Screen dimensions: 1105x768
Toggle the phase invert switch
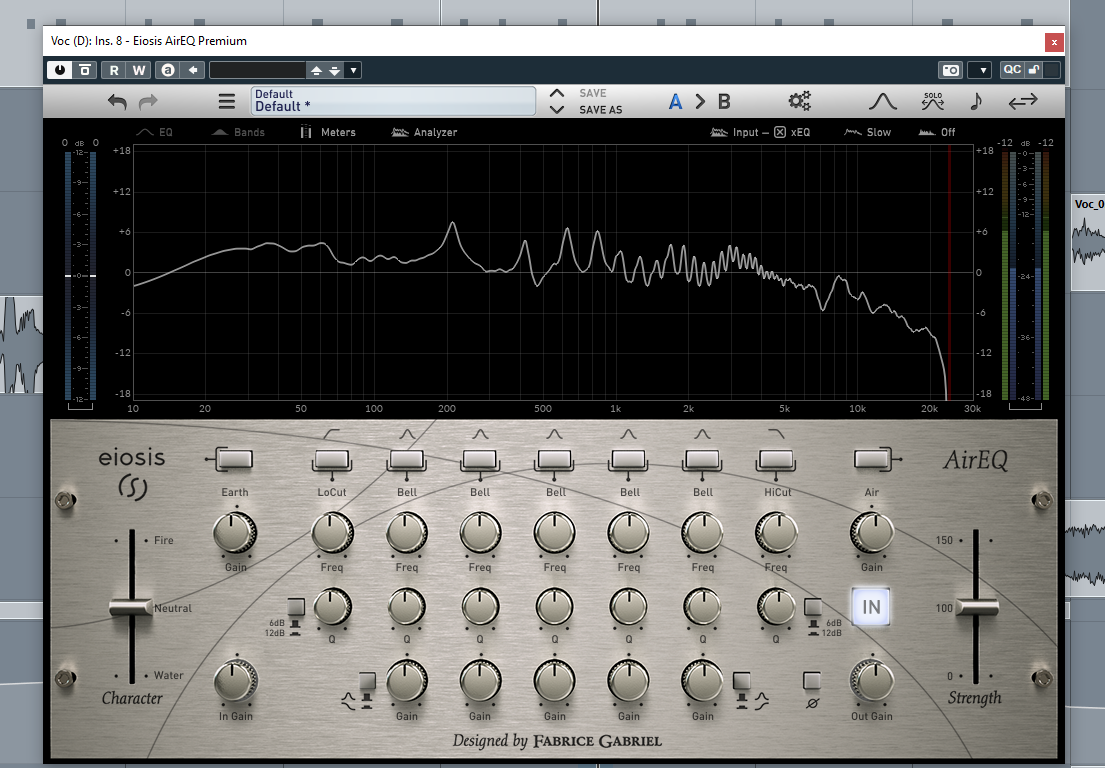pos(812,681)
